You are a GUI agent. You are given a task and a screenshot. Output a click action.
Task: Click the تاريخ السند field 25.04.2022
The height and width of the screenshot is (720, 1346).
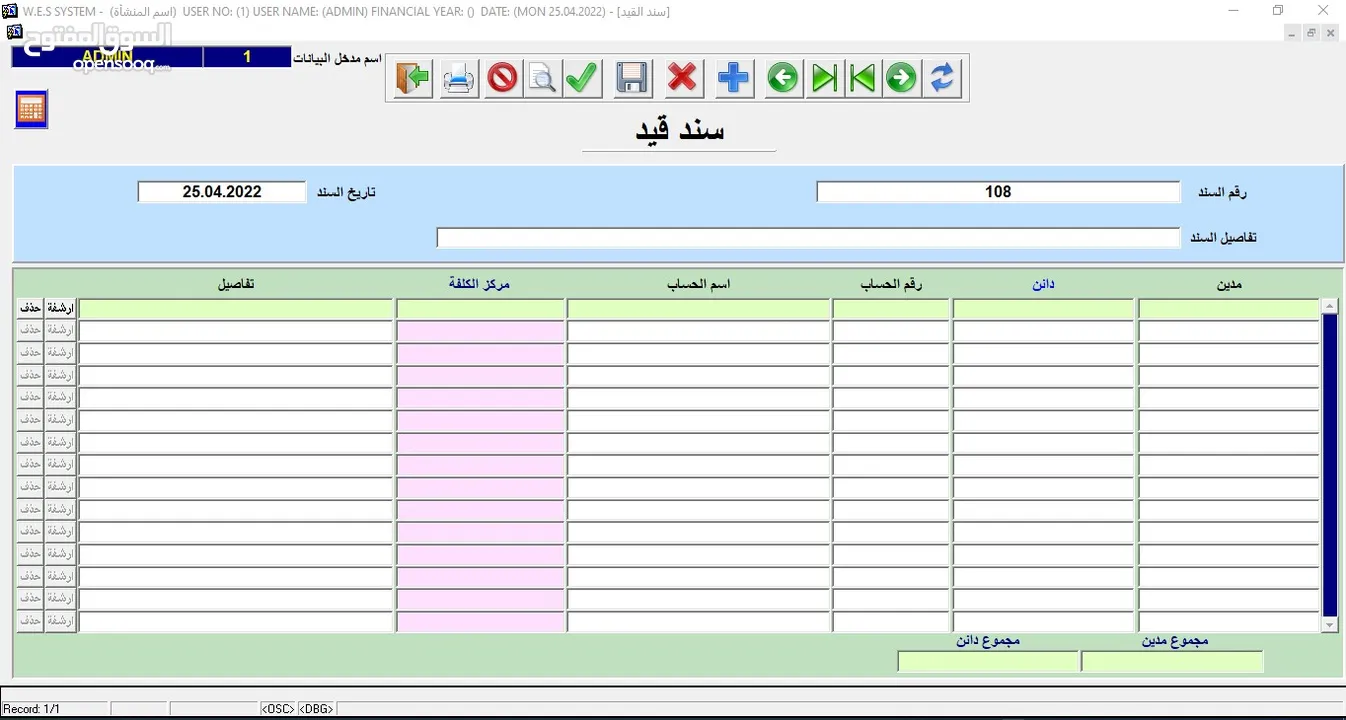tap(222, 192)
